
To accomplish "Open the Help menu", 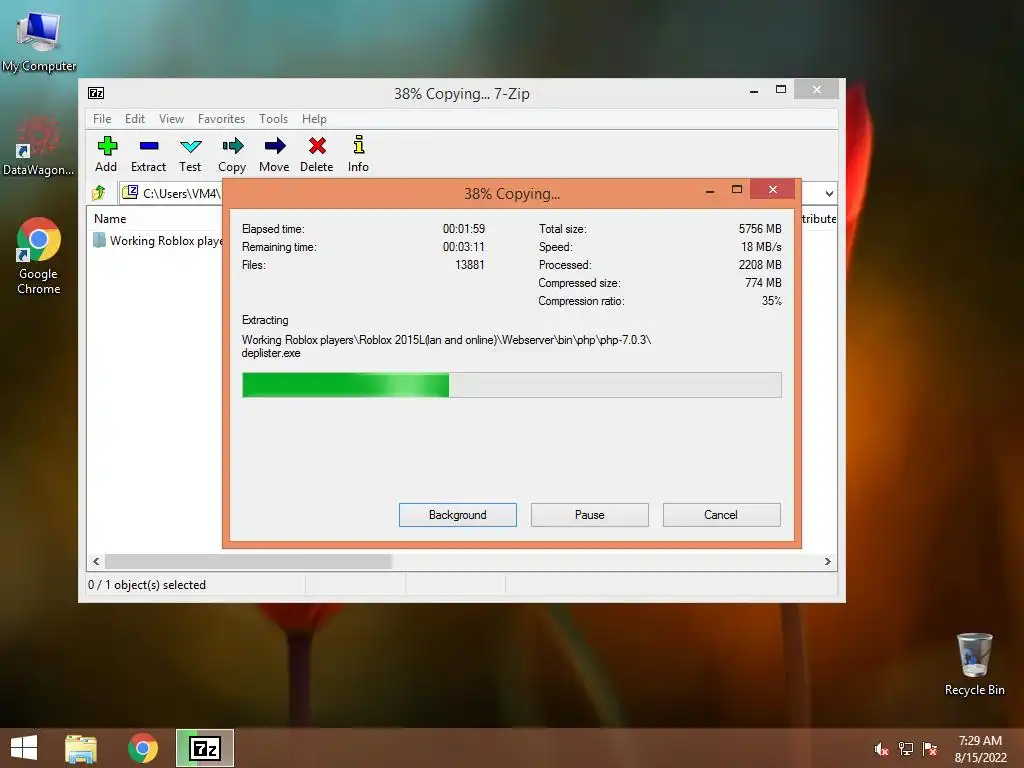I will (314, 119).
